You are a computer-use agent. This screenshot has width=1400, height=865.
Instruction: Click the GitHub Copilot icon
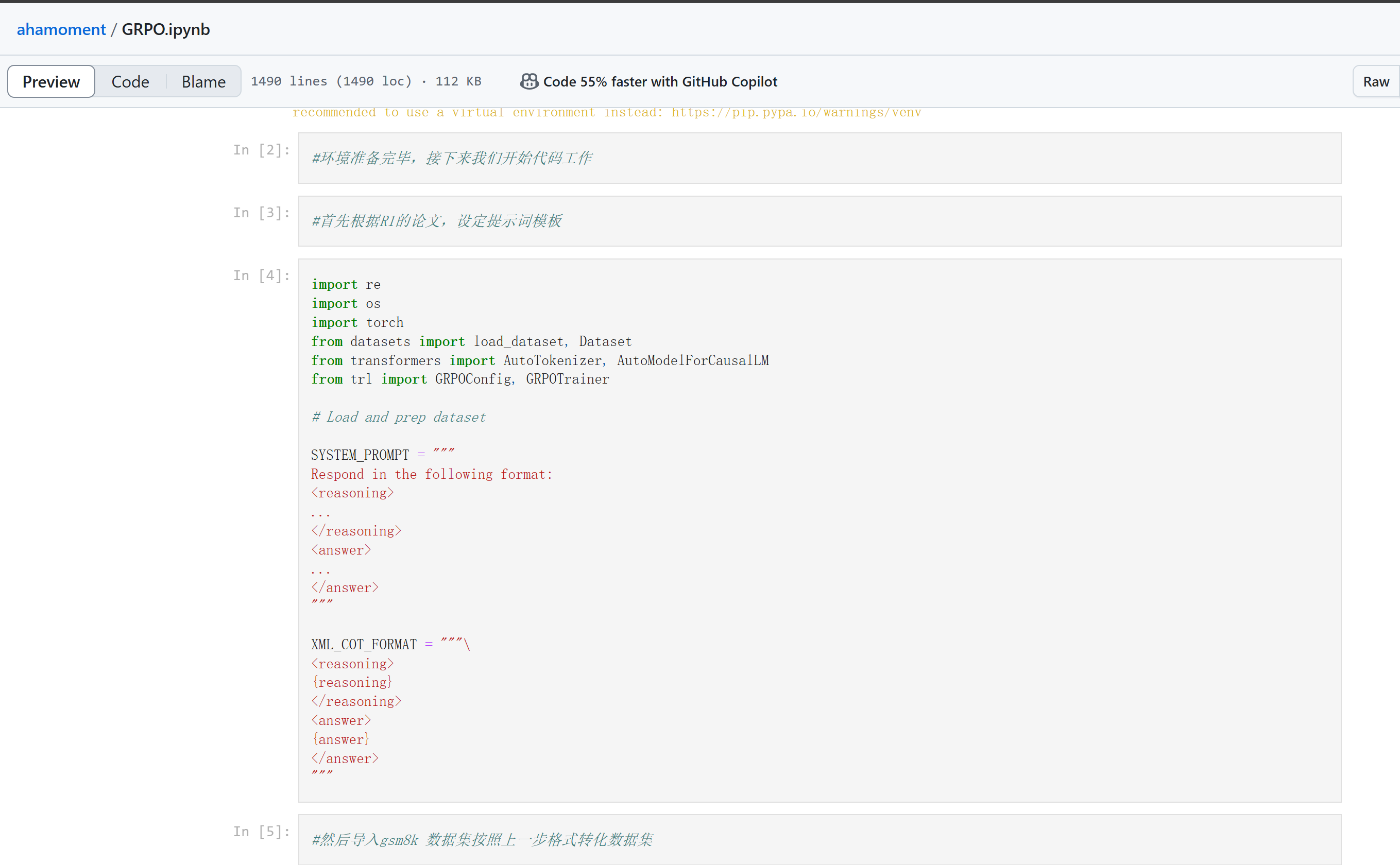528,82
